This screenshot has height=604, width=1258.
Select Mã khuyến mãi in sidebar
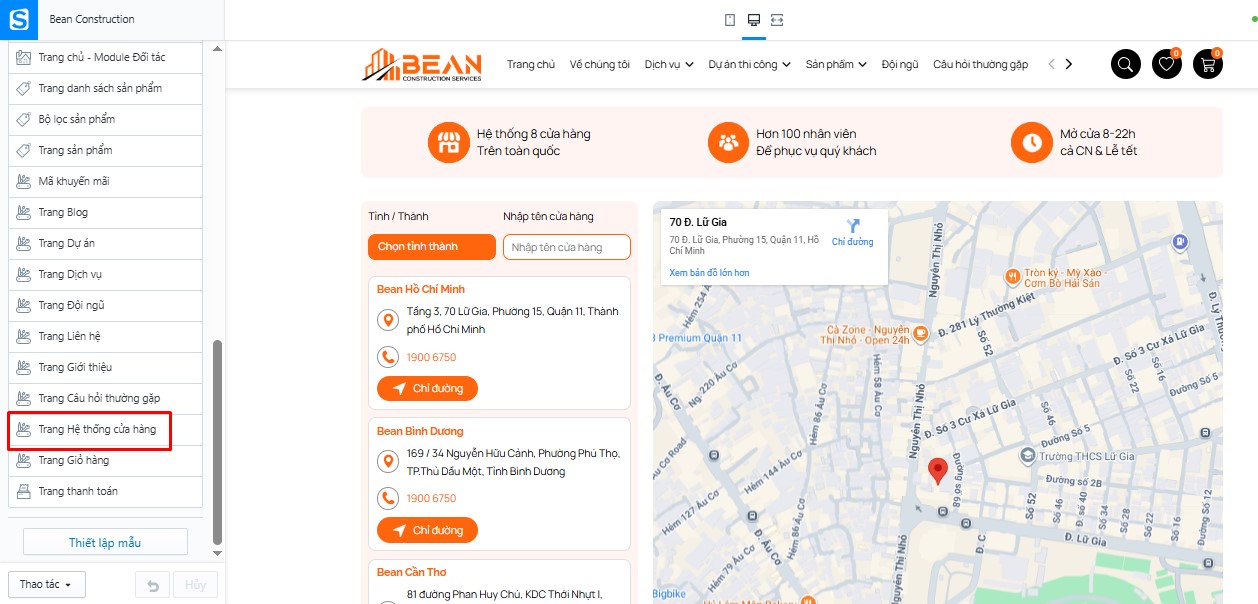point(105,181)
